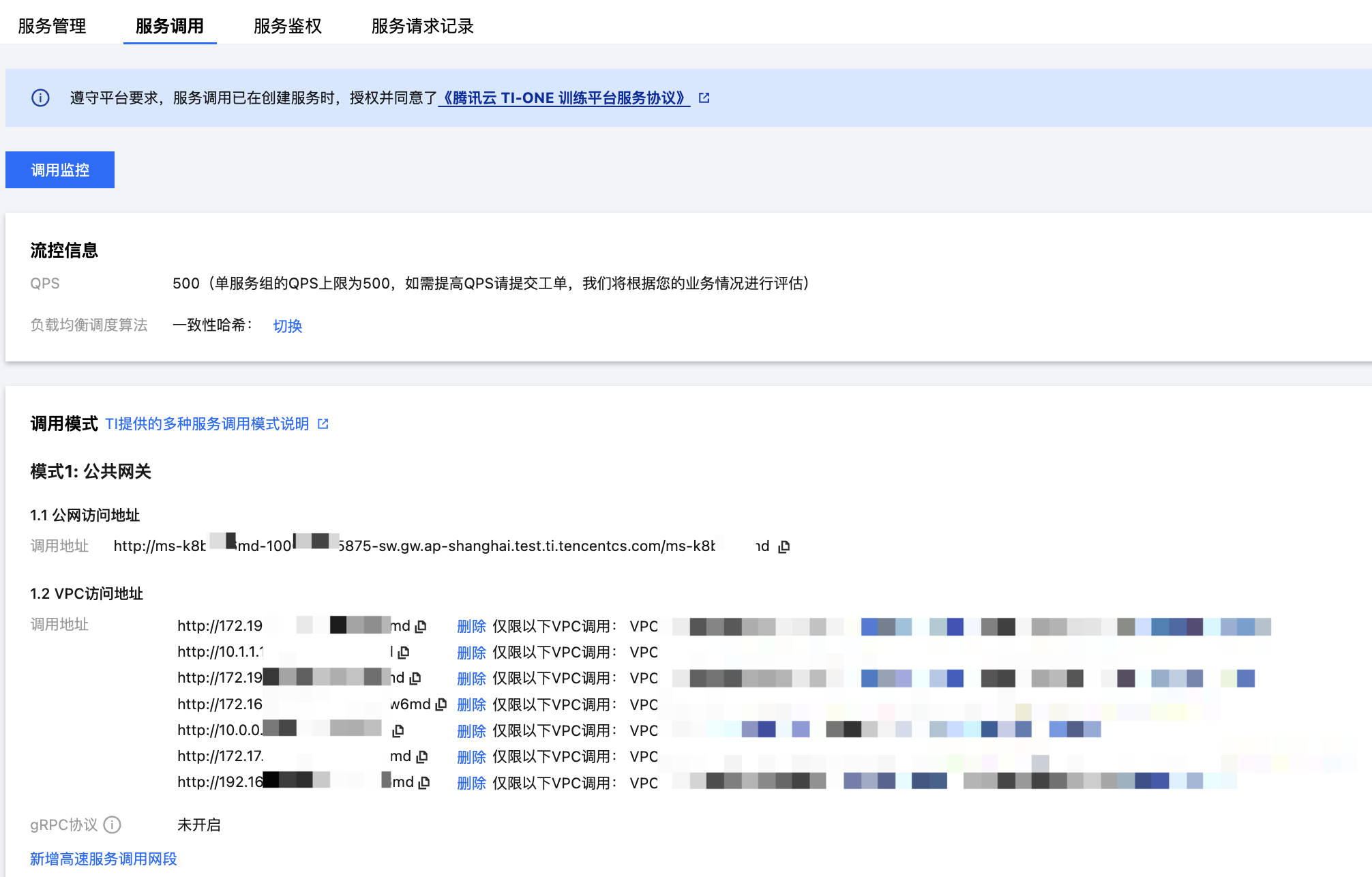Click 新增高速服务调用网段 link
1372x877 pixels.
click(x=104, y=859)
